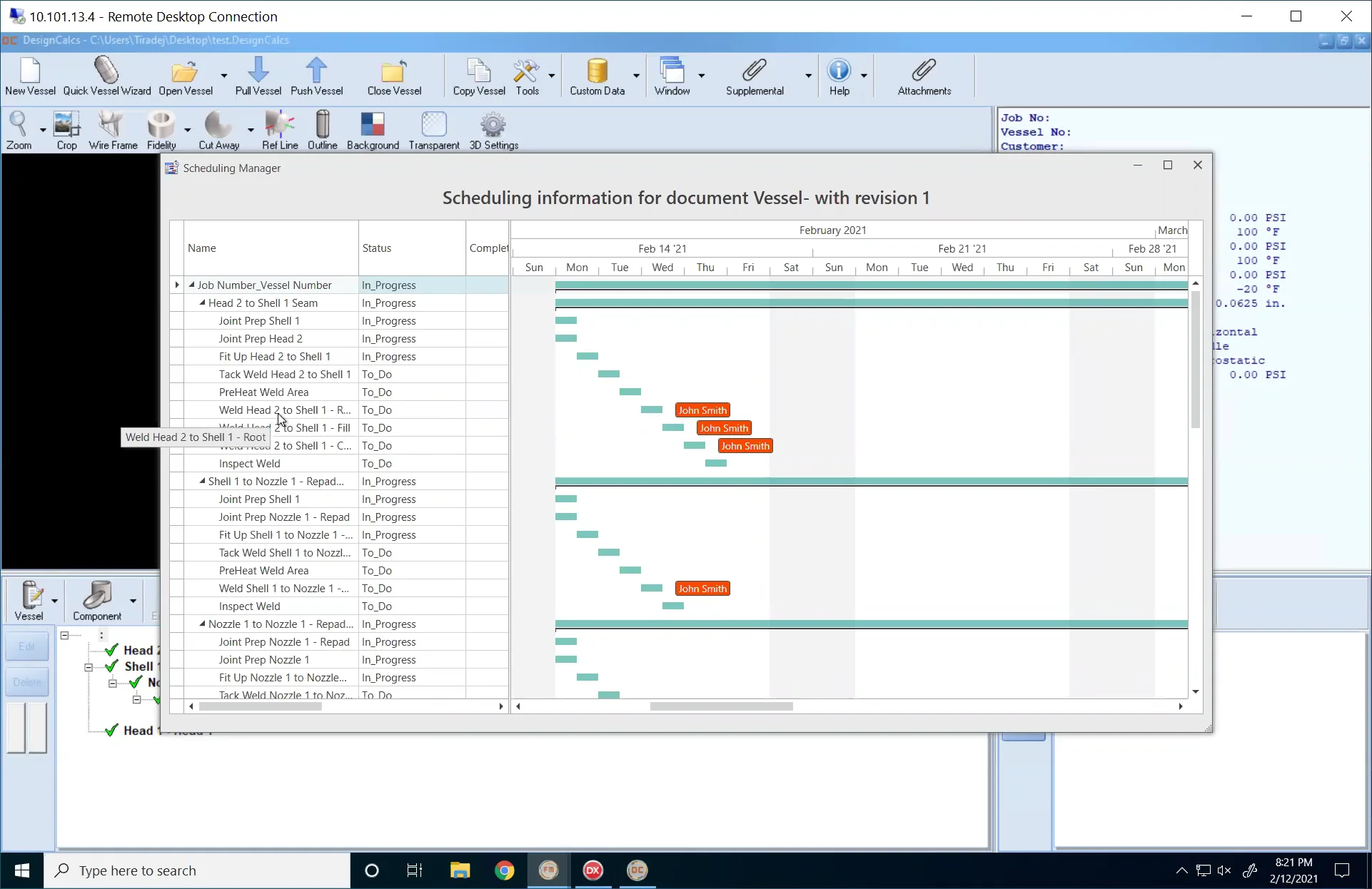
Task: Collapse the Head 2 to Shell 1 Seam group
Action: pos(202,303)
